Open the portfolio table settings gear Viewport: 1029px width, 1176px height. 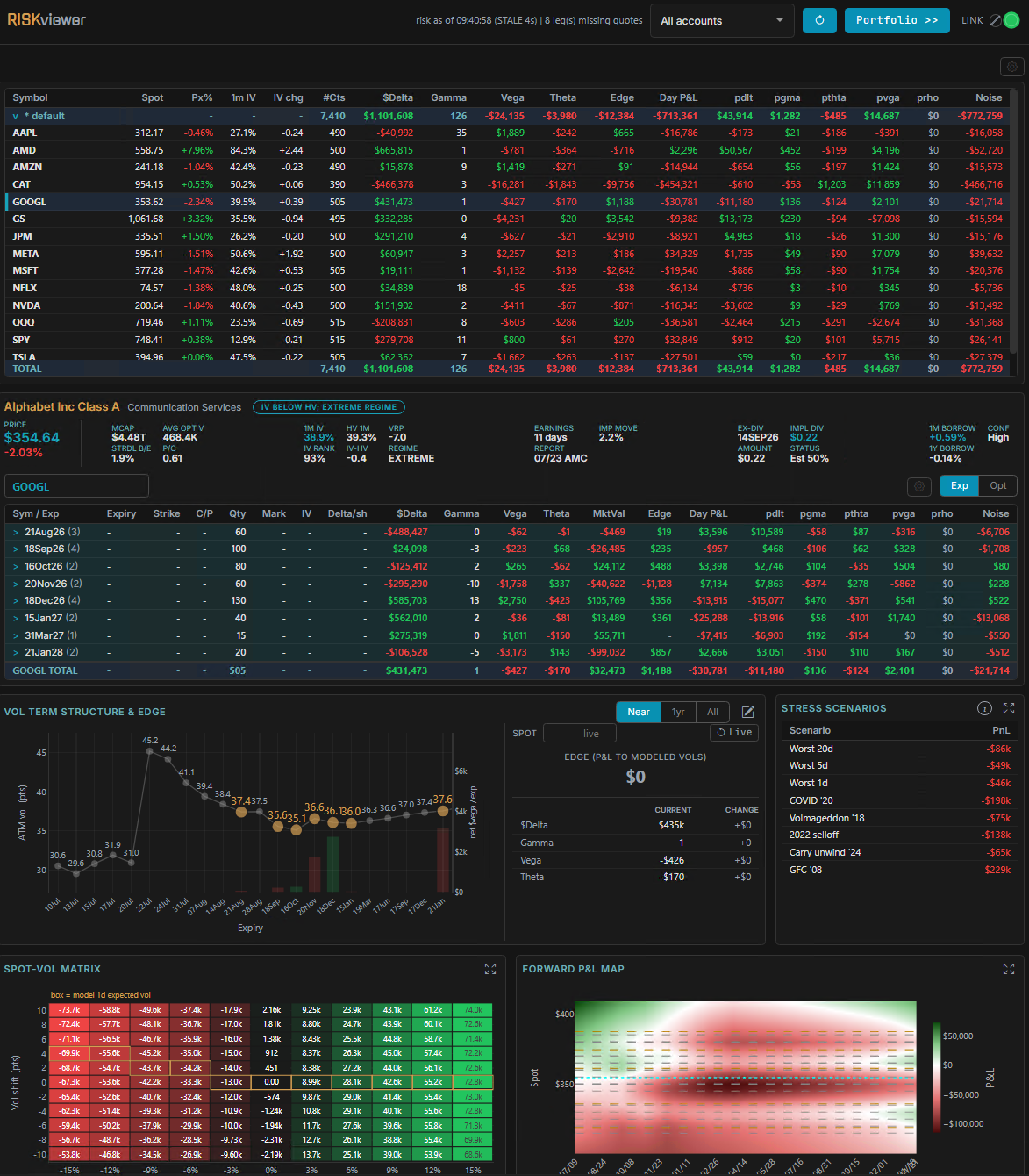click(1012, 67)
